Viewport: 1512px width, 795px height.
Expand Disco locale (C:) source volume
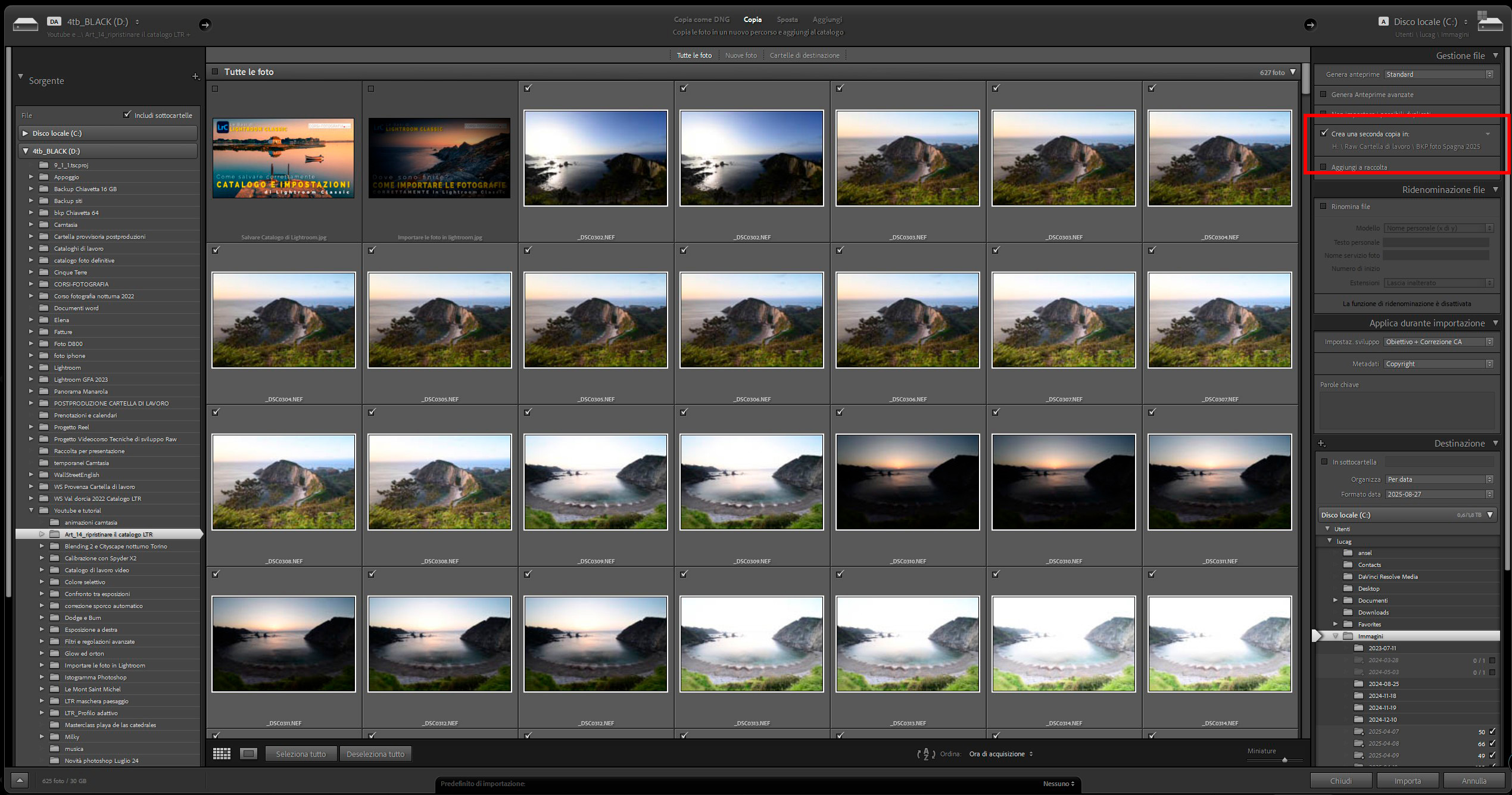[26, 133]
